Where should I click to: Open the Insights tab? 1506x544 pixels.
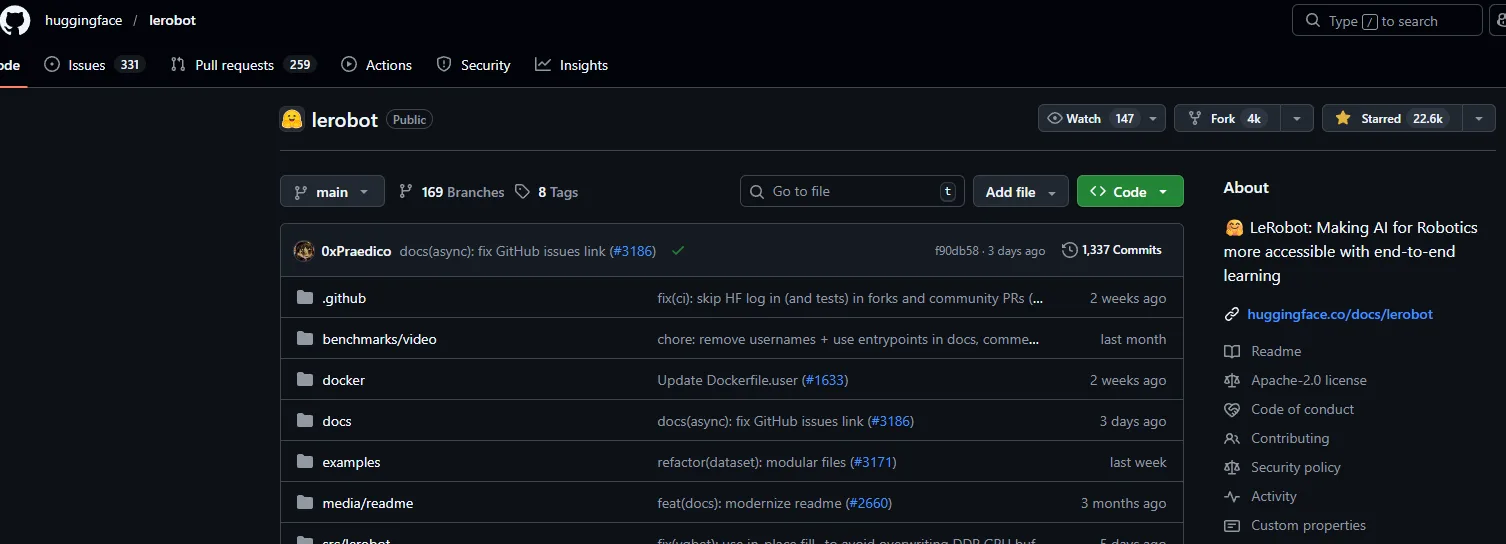point(572,65)
